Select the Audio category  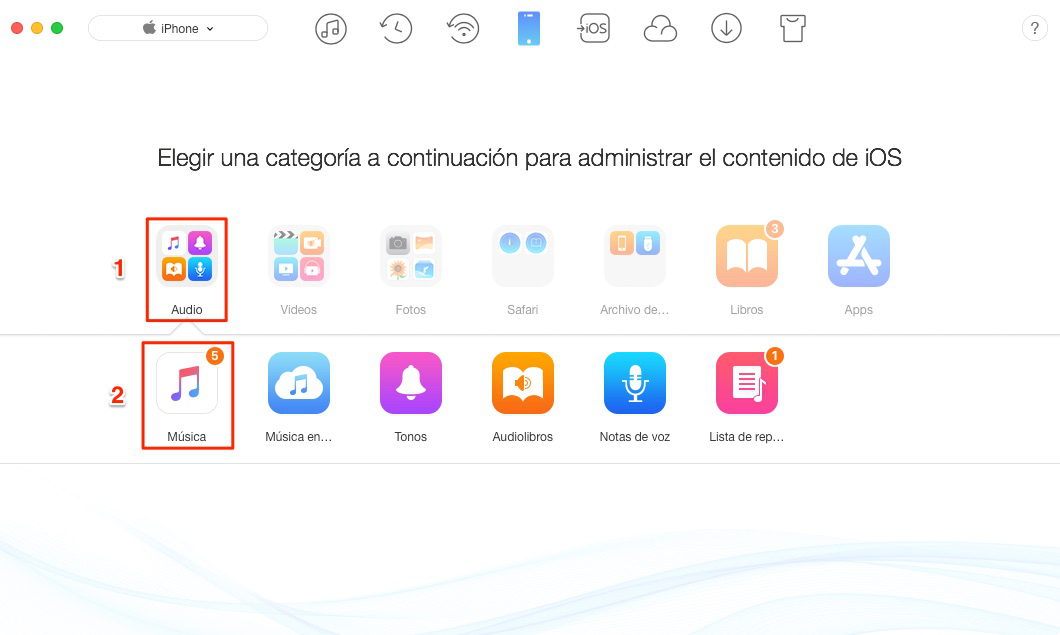(187, 256)
